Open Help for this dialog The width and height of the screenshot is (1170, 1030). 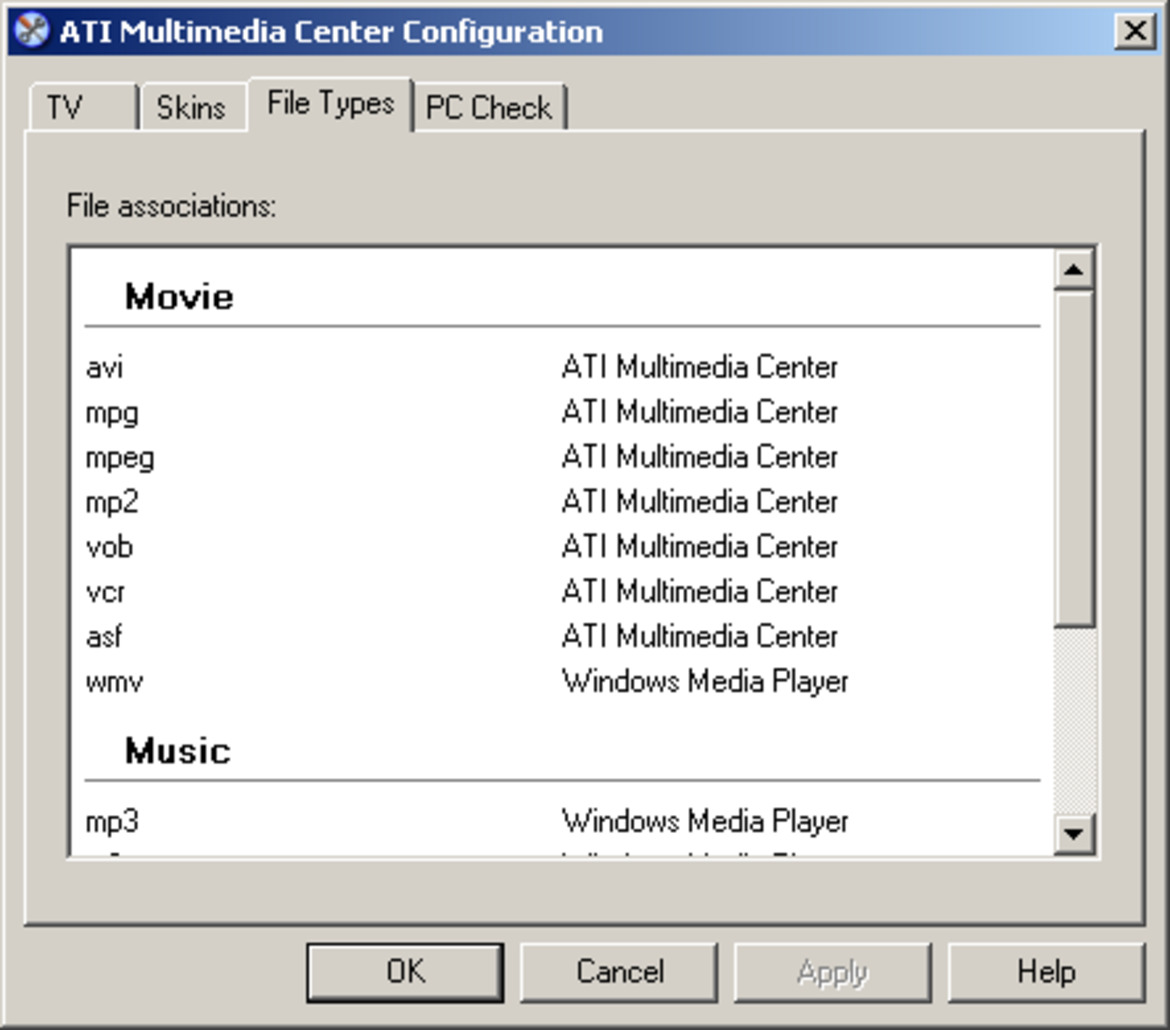(1046, 972)
